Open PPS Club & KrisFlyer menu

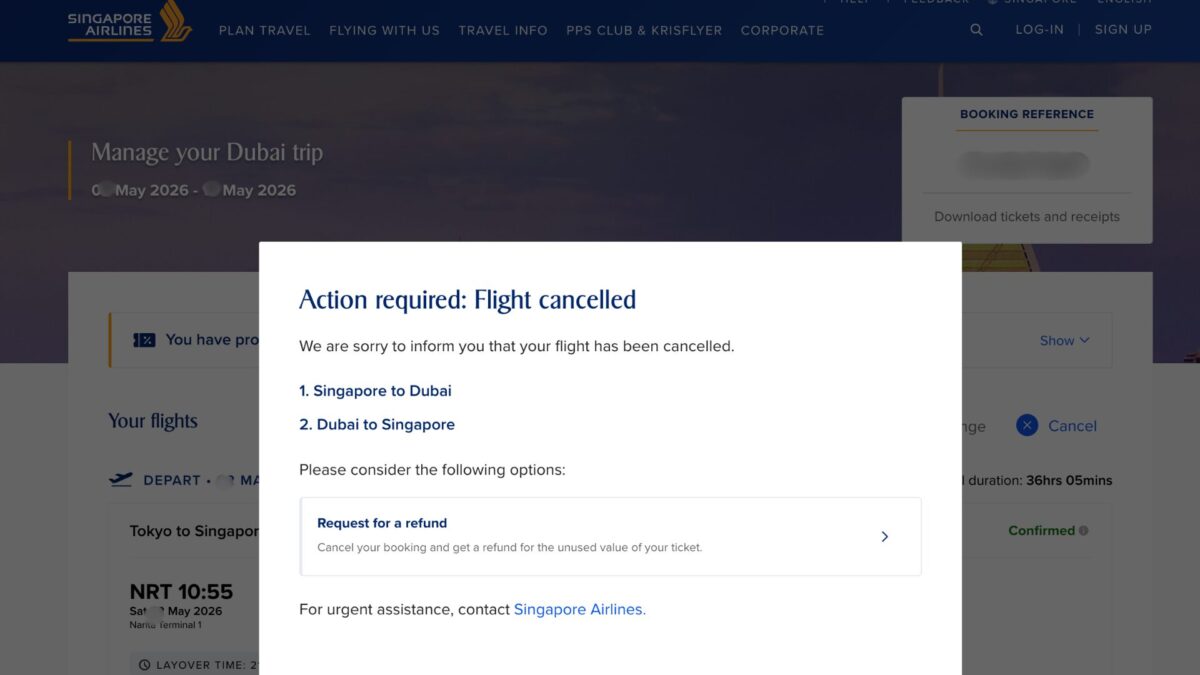point(644,31)
